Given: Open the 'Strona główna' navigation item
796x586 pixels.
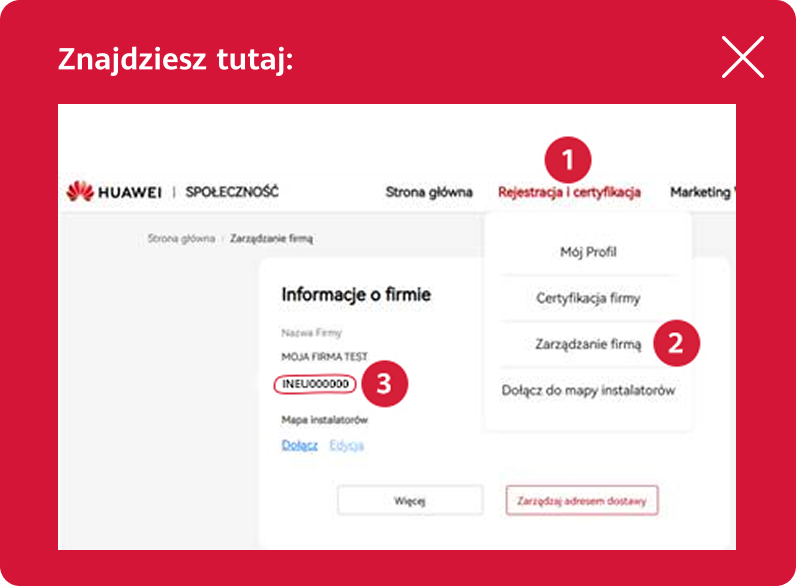Looking at the screenshot, I should tap(429, 192).
